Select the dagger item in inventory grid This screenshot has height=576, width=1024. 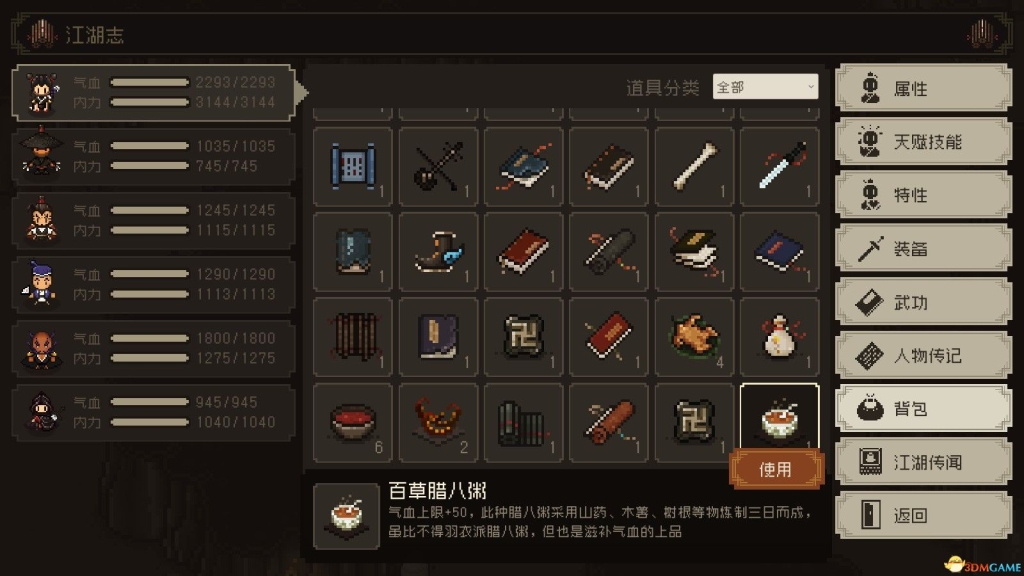(x=779, y=167)
